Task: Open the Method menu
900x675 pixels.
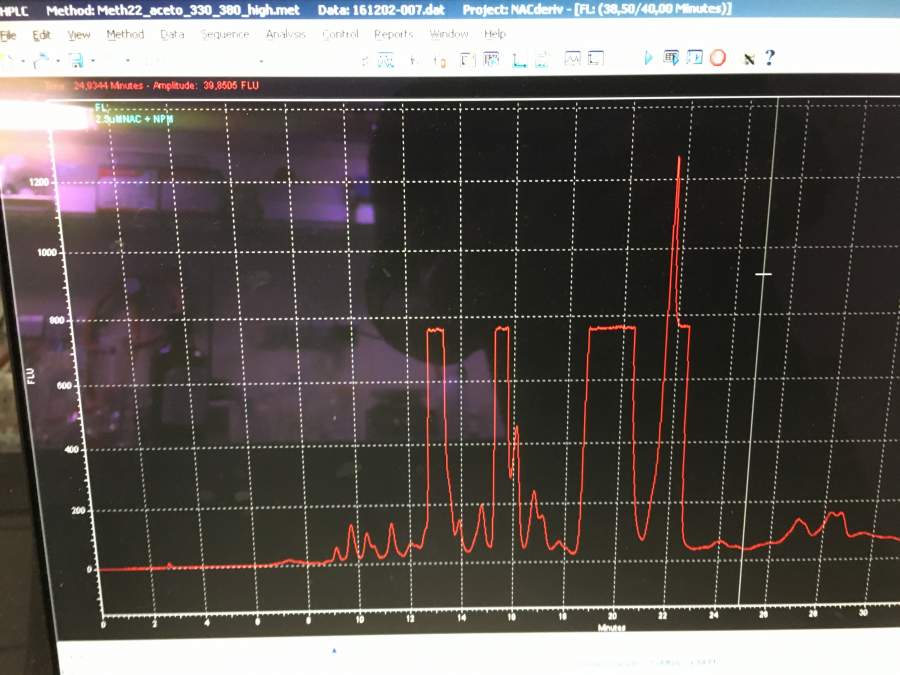Action: coord(125,34)
